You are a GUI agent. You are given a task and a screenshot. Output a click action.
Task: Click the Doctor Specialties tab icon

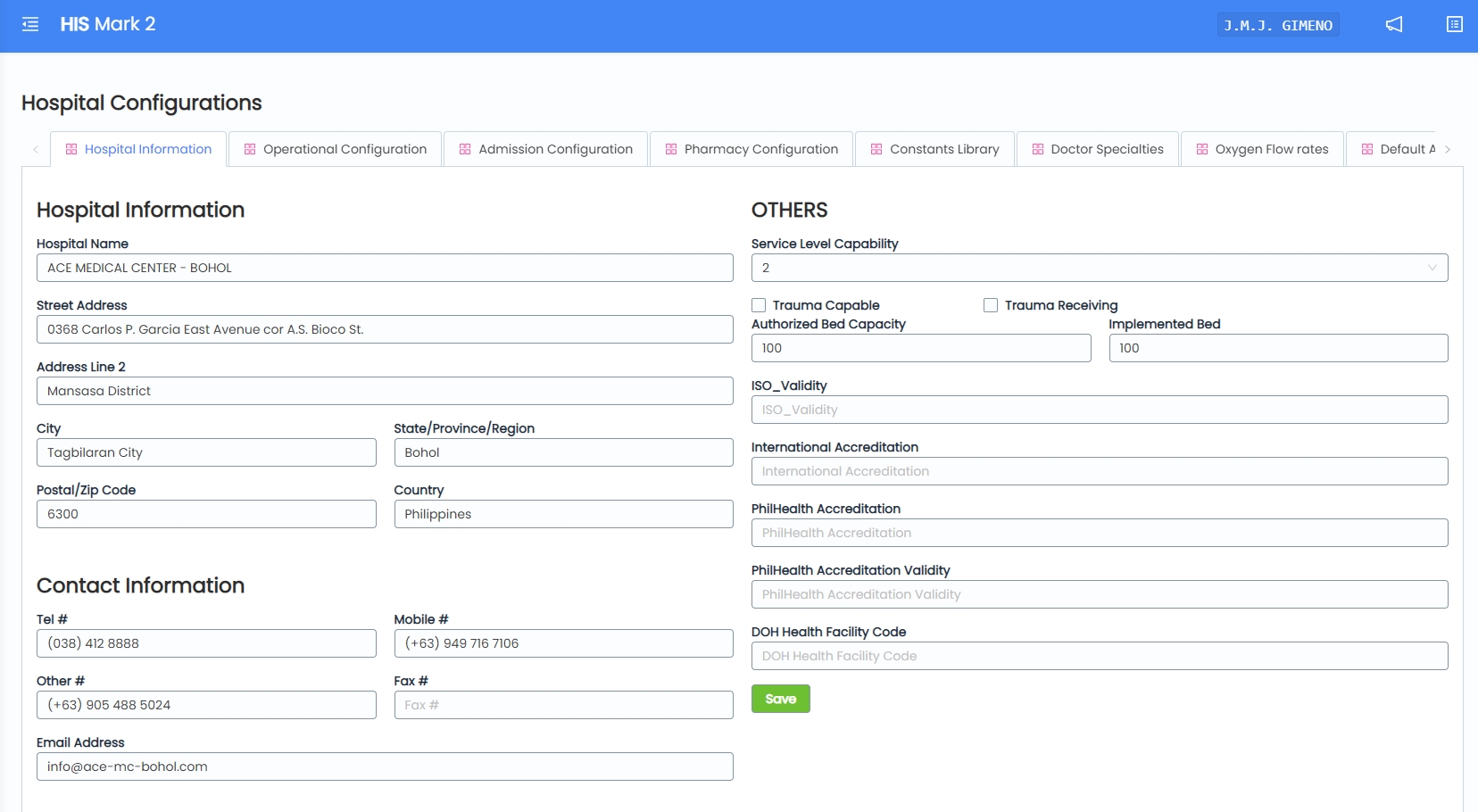point(1038,149)
